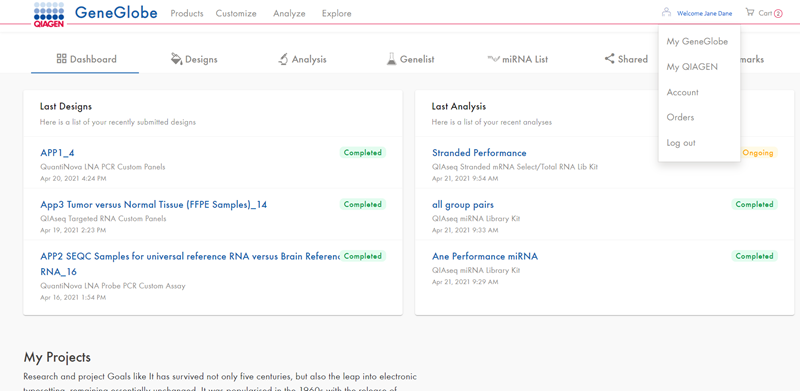800x391 pixels.
Task: Click 'Apr 21, 2021 9:29 AM' timestamp
Action: (465, 282)
